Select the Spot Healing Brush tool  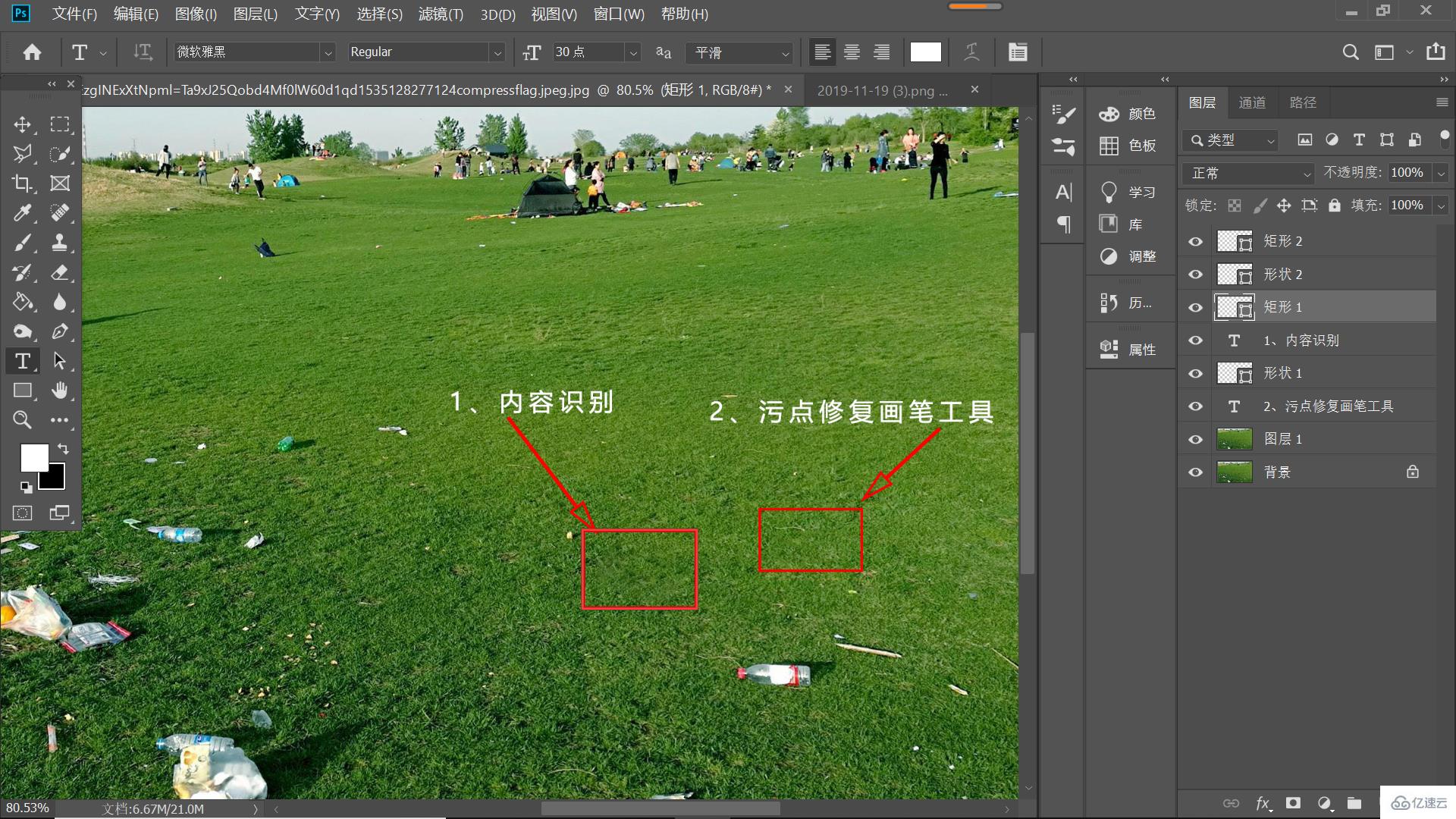[x=60, y=213]
